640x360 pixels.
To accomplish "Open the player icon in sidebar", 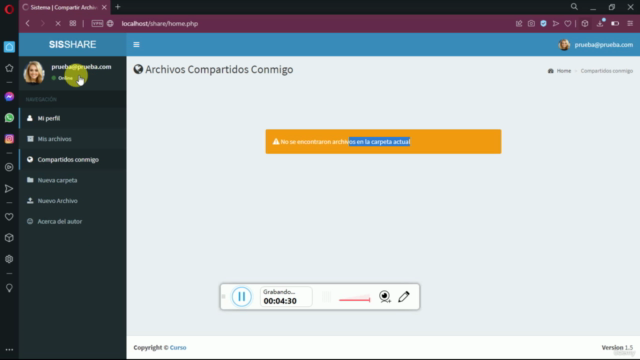I will (9, 167).
